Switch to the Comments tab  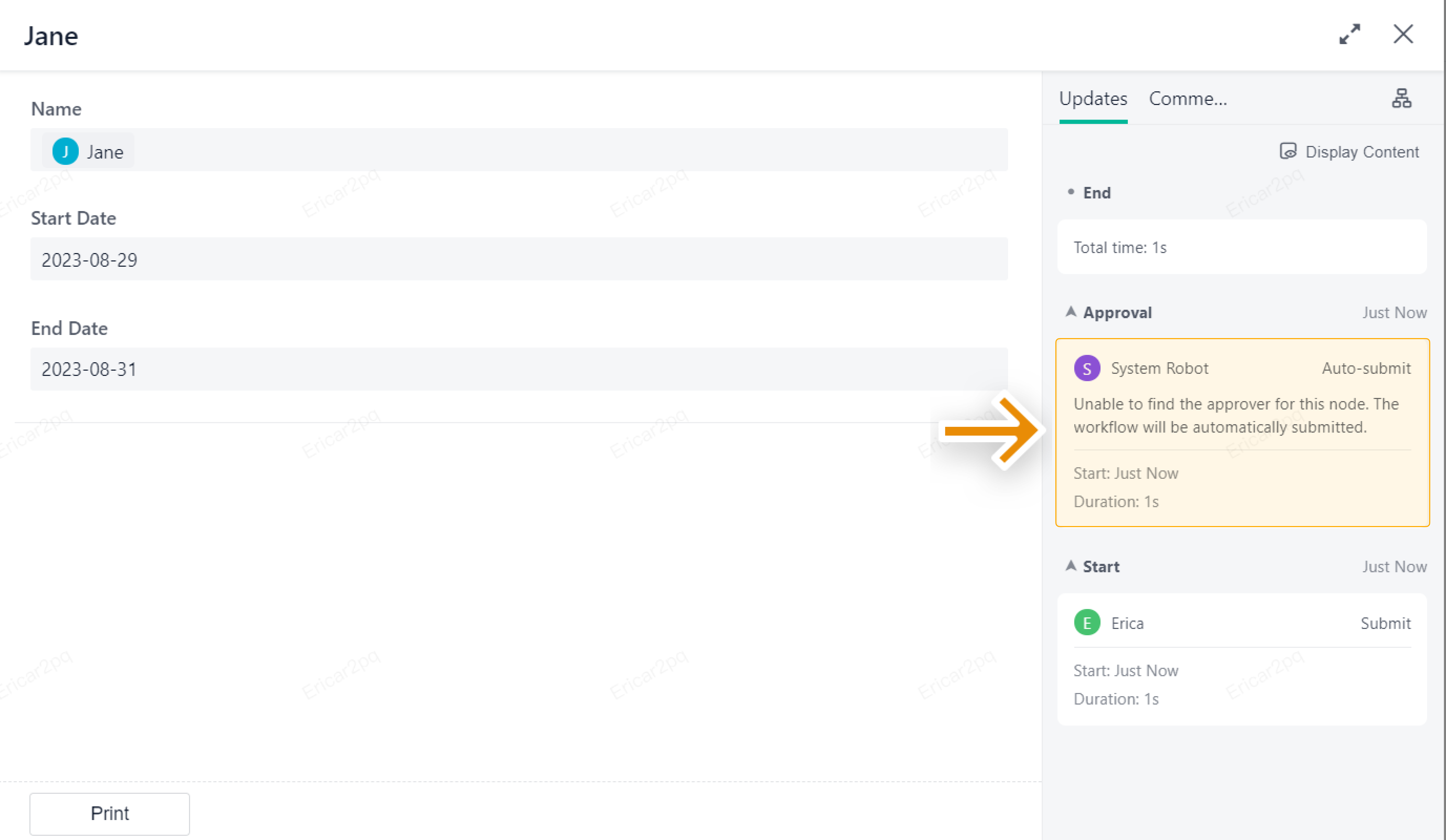click(1187, 99)
